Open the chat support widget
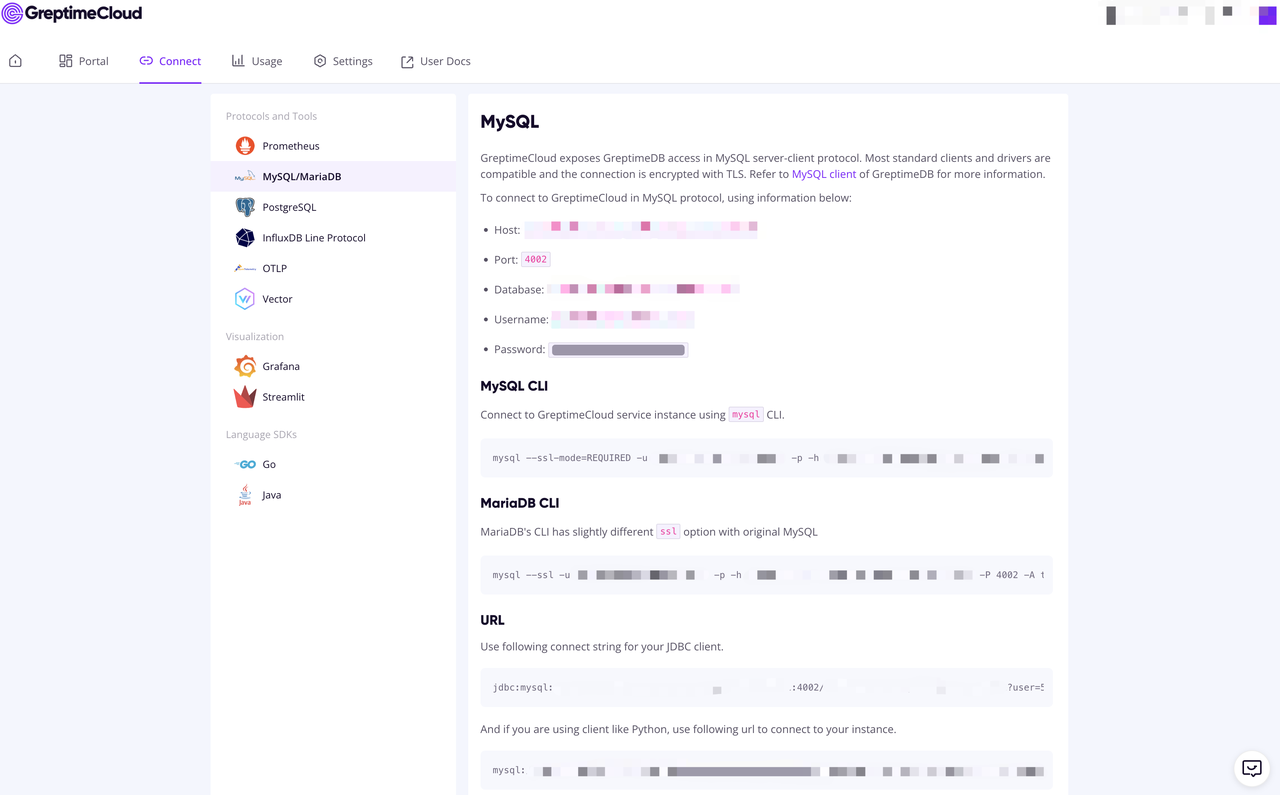The width and height of the screenshot is (1280, 795). pos(1251,768)
